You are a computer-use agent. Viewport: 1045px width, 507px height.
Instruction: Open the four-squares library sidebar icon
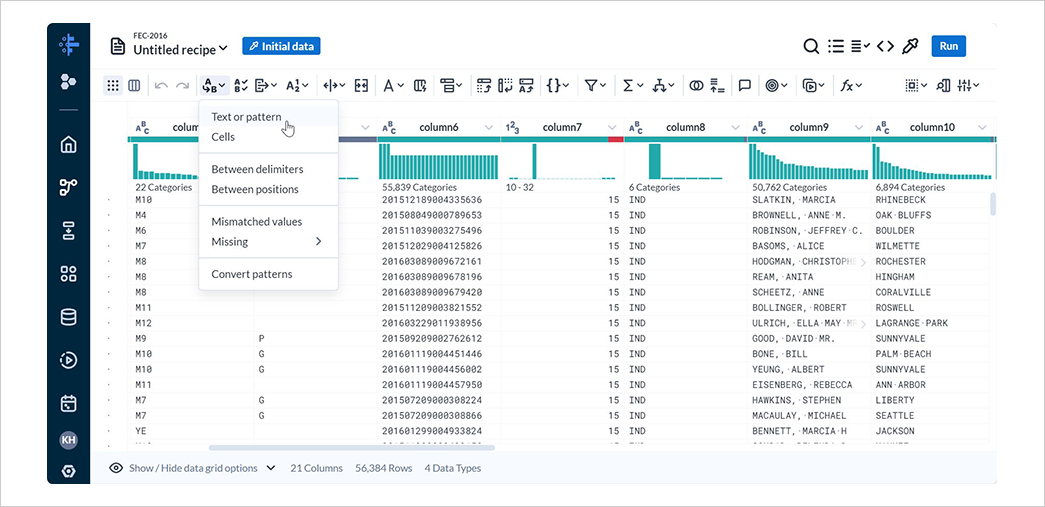(68, 273)
